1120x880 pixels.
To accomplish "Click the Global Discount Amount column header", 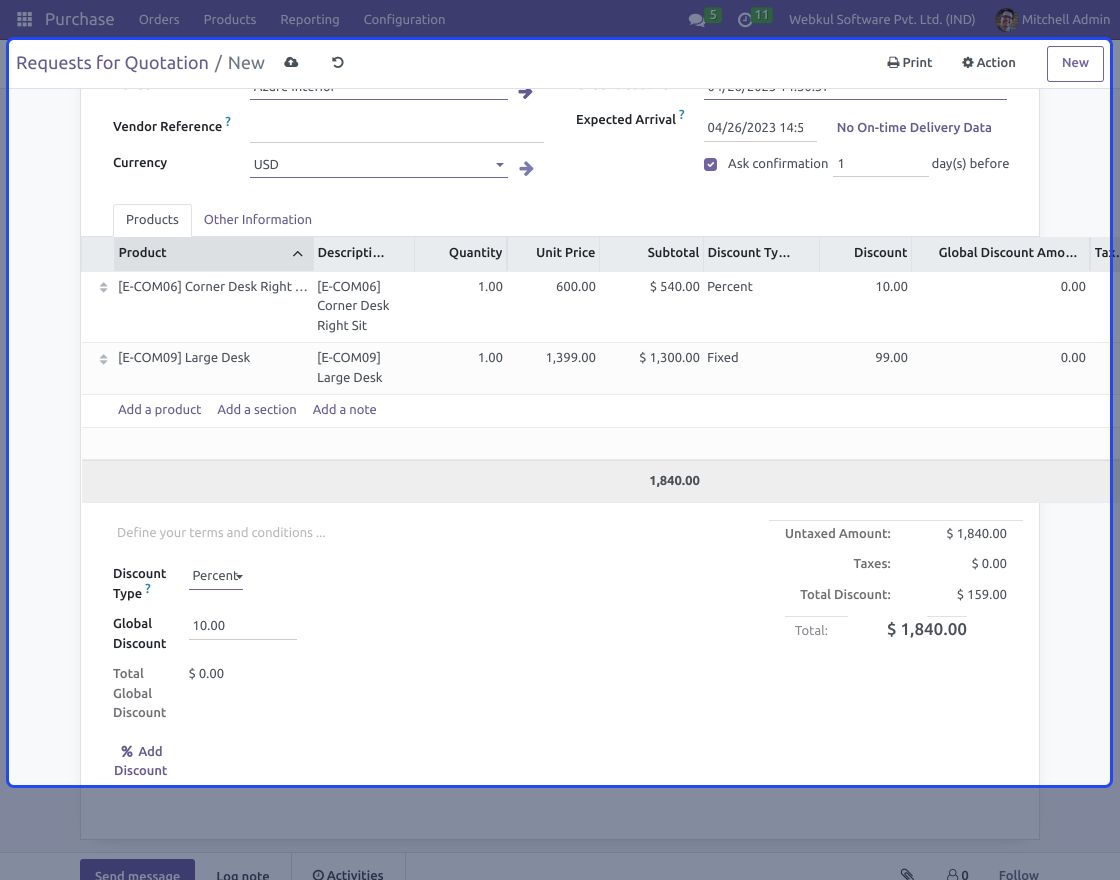I will 1001,253.
